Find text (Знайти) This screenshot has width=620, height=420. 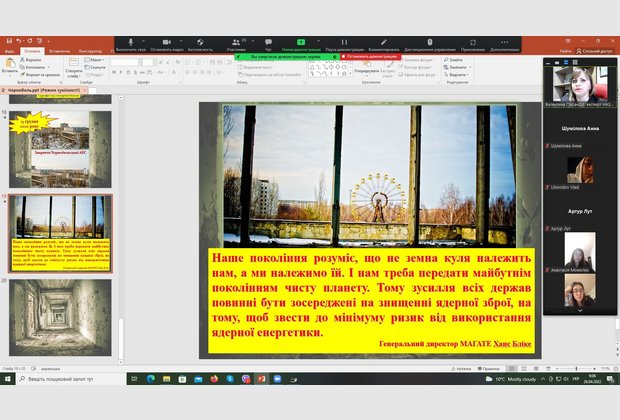coord(453,60)
